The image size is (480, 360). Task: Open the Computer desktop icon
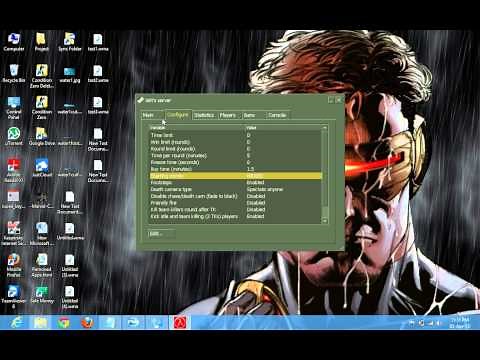tap(14, 42)
